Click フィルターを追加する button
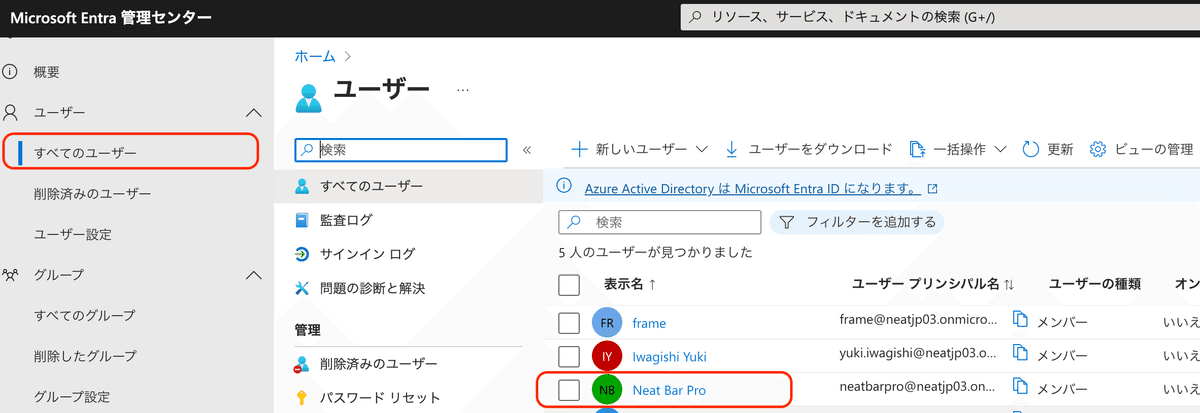The width and height of the screenshot is (1200, 413). click(x=857, y=222)
